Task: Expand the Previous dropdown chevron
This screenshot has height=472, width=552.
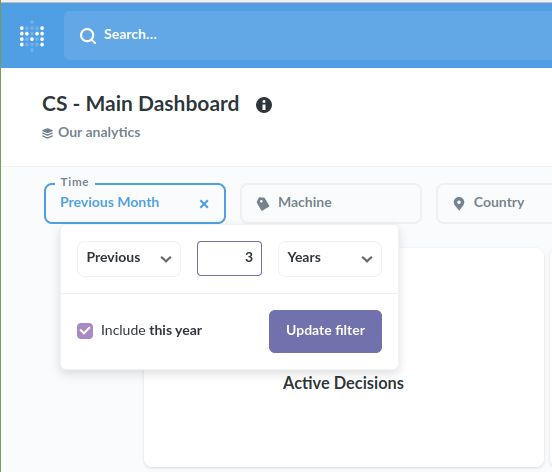Action: pyautogui.click(x=166, y=259)
